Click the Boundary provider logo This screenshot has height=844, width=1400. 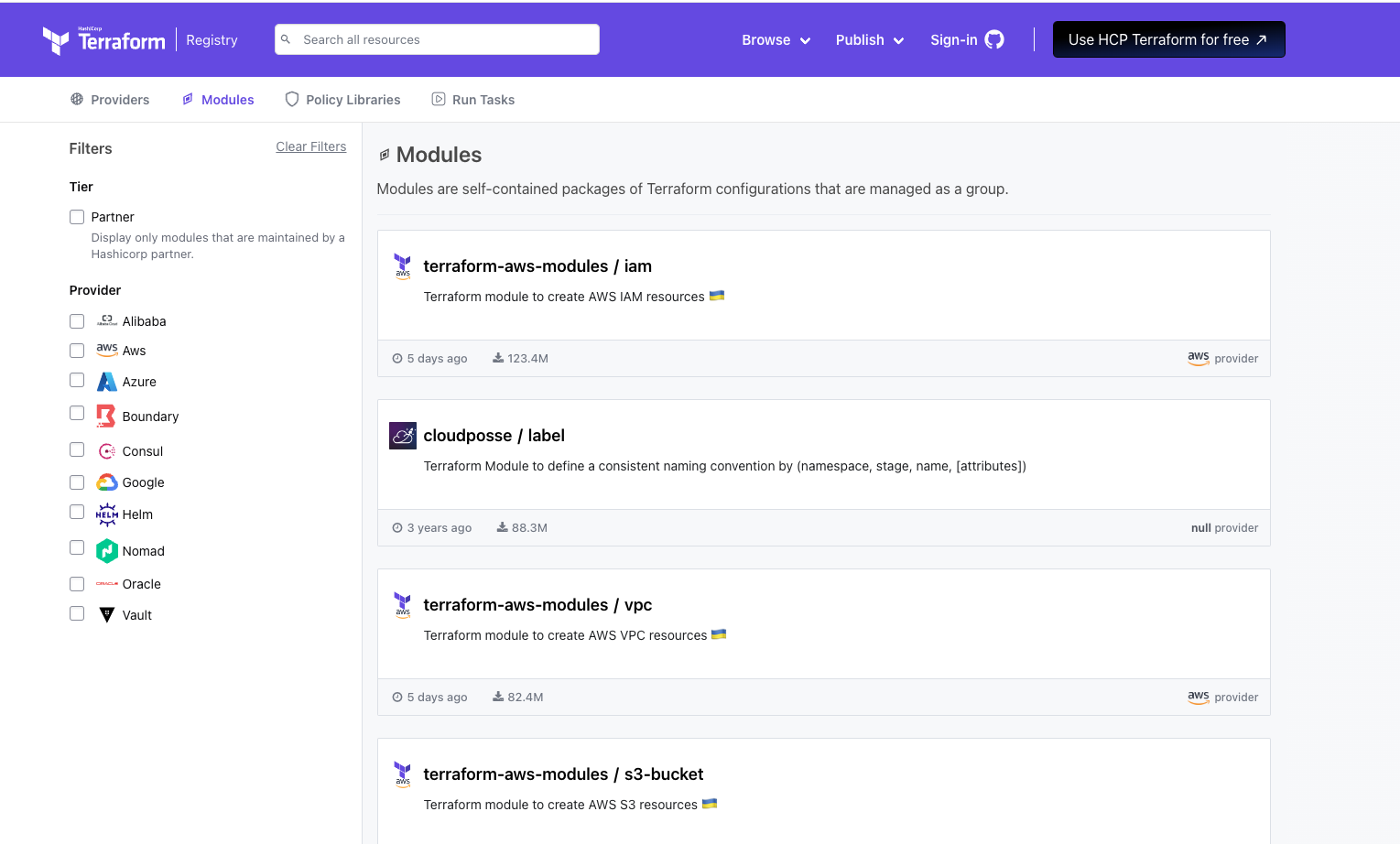pos(107,416)
